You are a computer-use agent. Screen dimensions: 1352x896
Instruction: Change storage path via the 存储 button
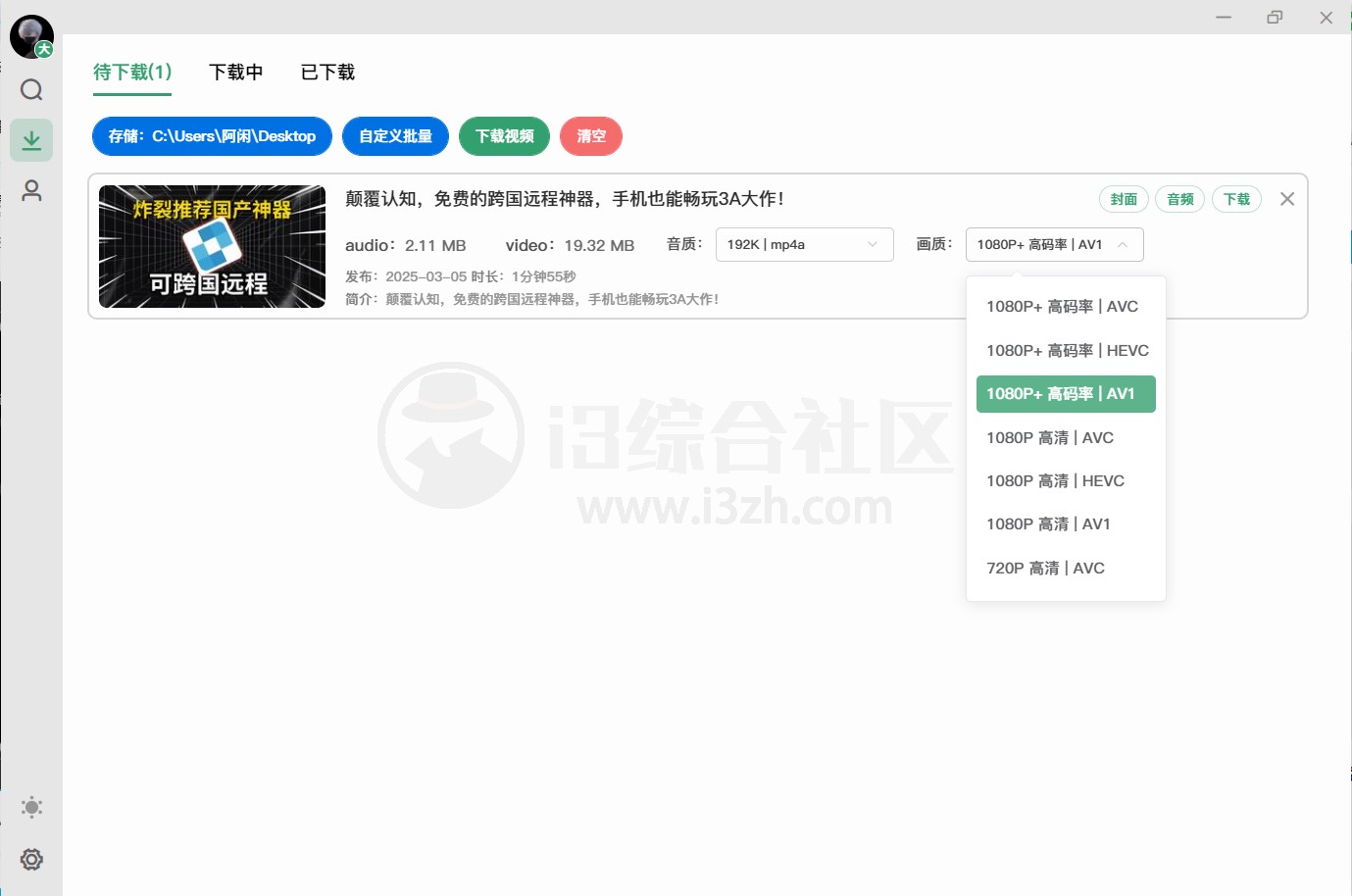(x=211, y=136)
